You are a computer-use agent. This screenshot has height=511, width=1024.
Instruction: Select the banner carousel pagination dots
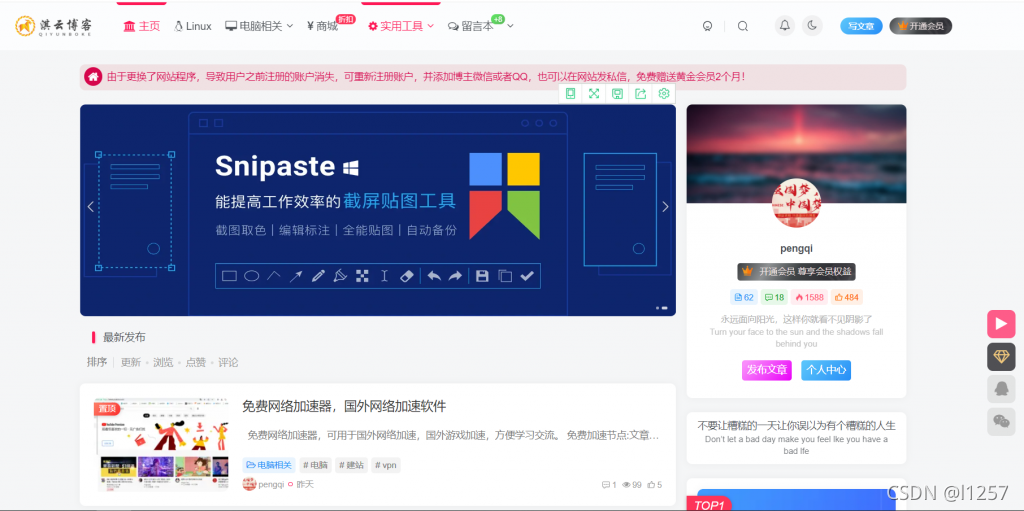click(x=662, y=308)
